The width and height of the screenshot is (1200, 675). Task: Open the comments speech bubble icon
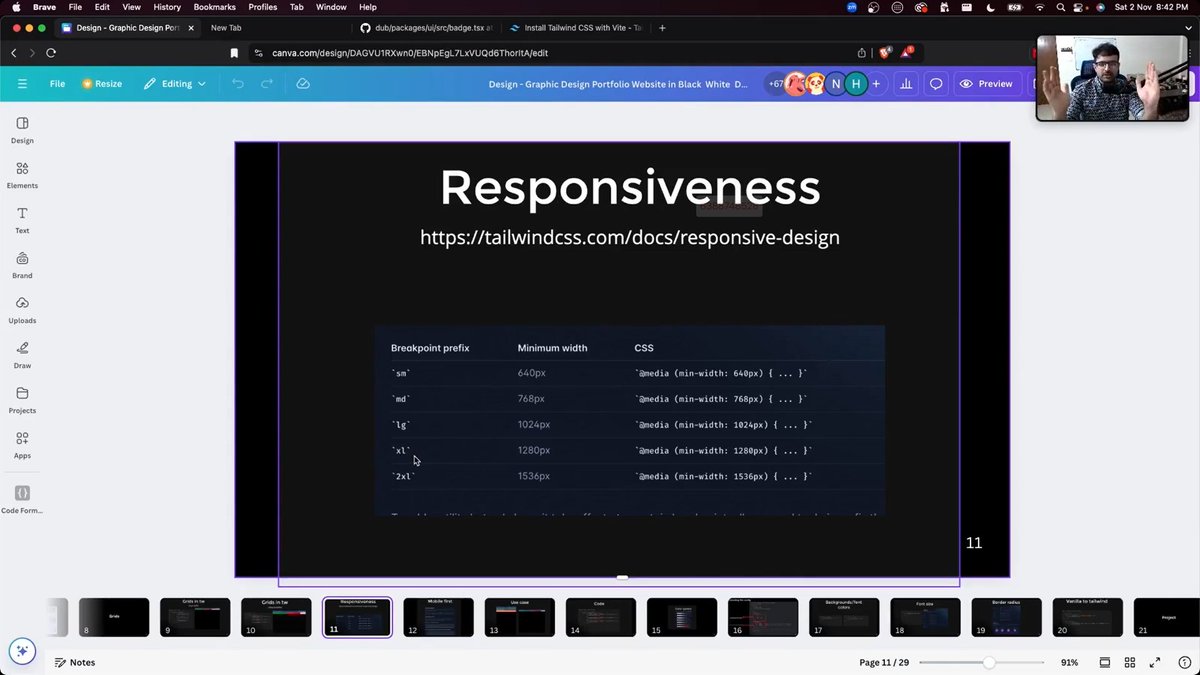(936, 84)
